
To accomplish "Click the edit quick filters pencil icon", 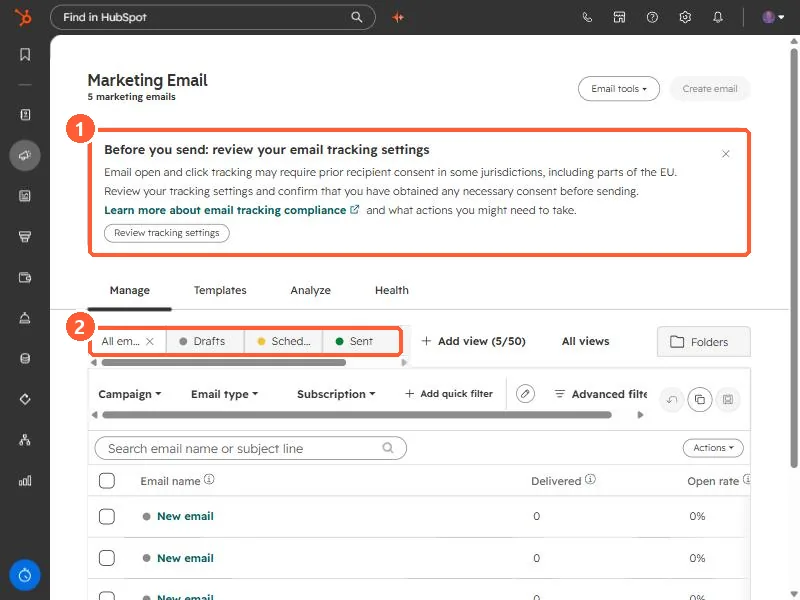I will pos(525,394).
